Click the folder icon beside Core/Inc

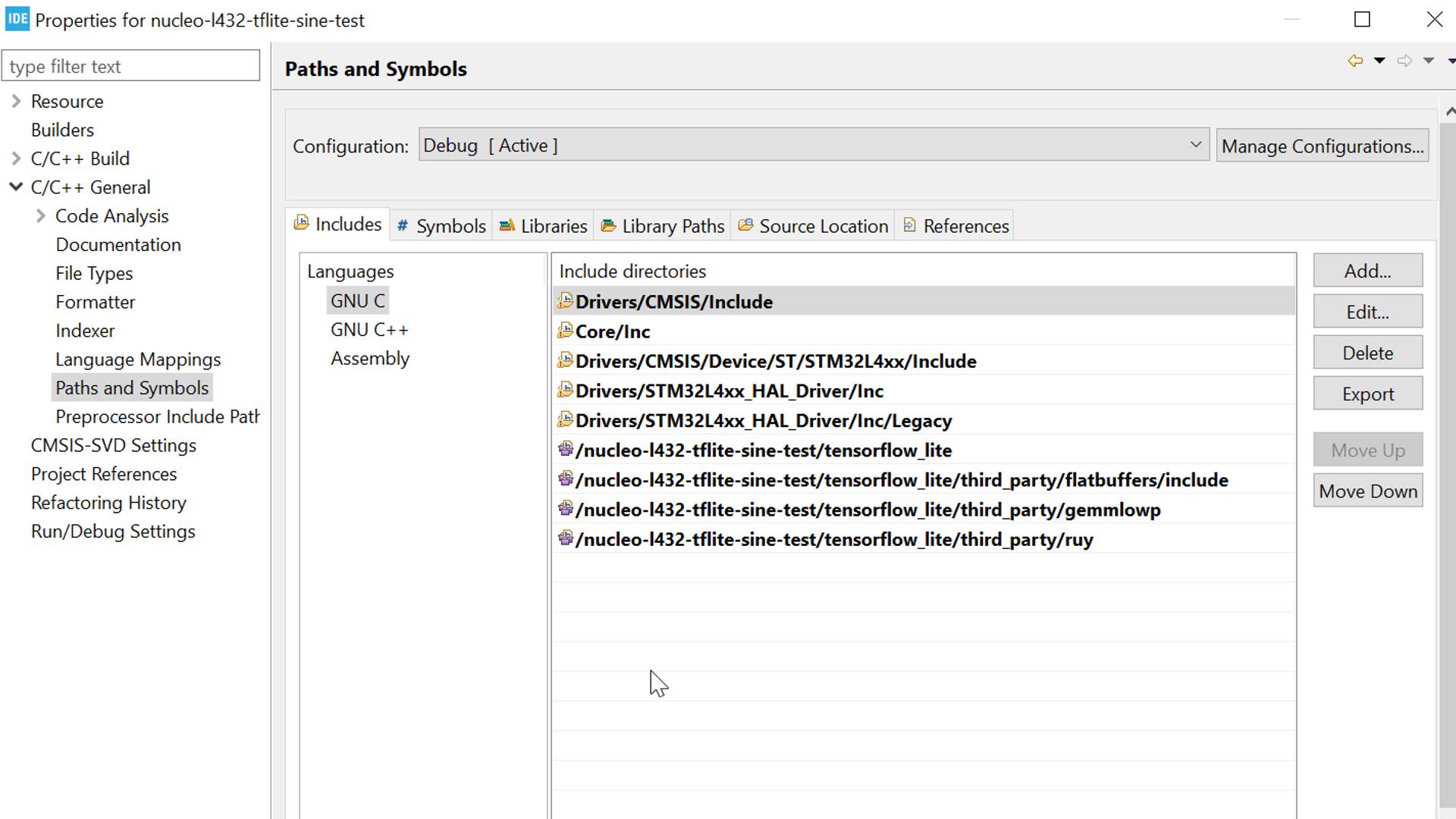point(565,331)
